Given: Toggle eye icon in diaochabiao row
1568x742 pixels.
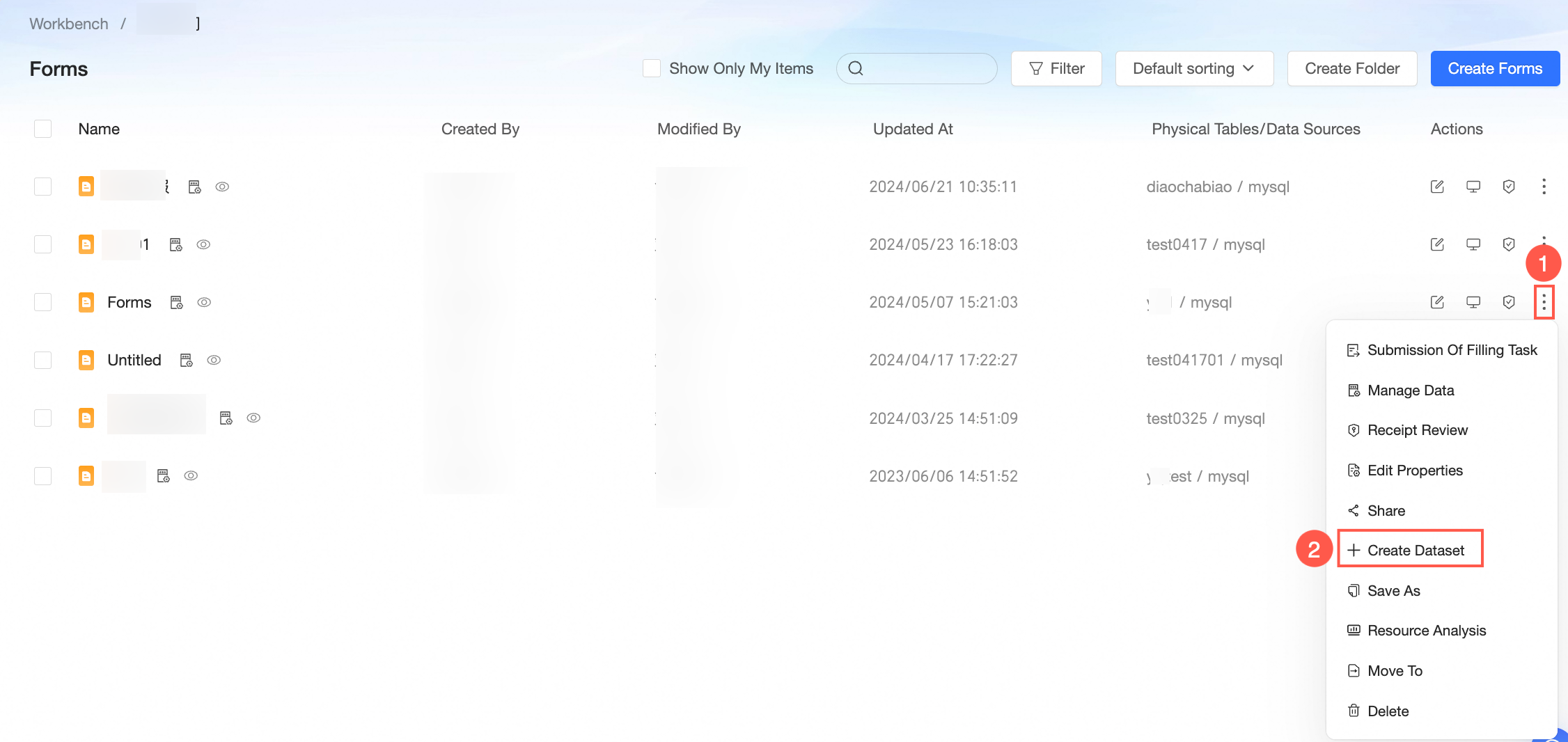Looking at the screenshot, I should (x=222, y=187).
